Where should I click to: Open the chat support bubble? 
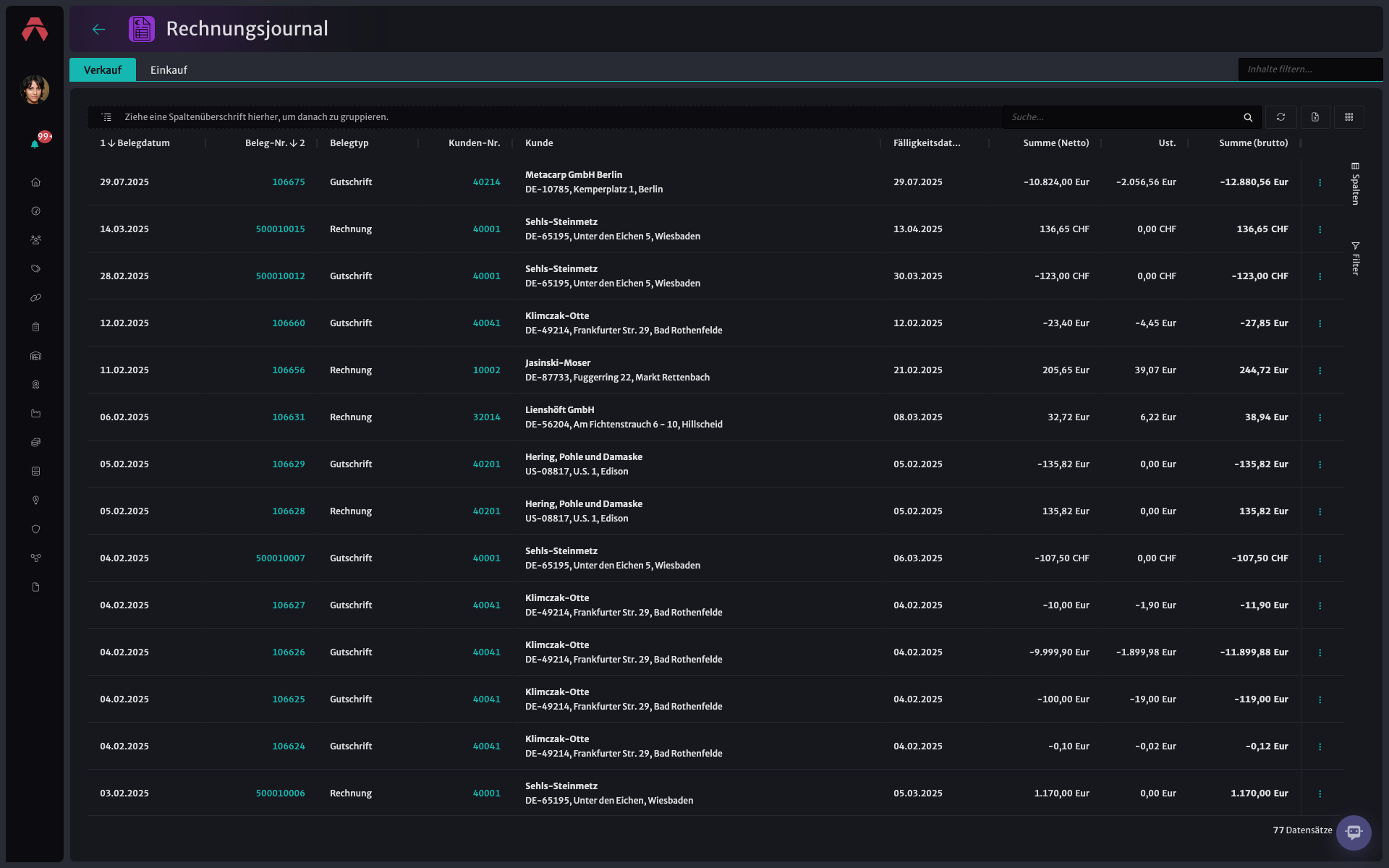pyautogui.click(x=1354, y=833)
